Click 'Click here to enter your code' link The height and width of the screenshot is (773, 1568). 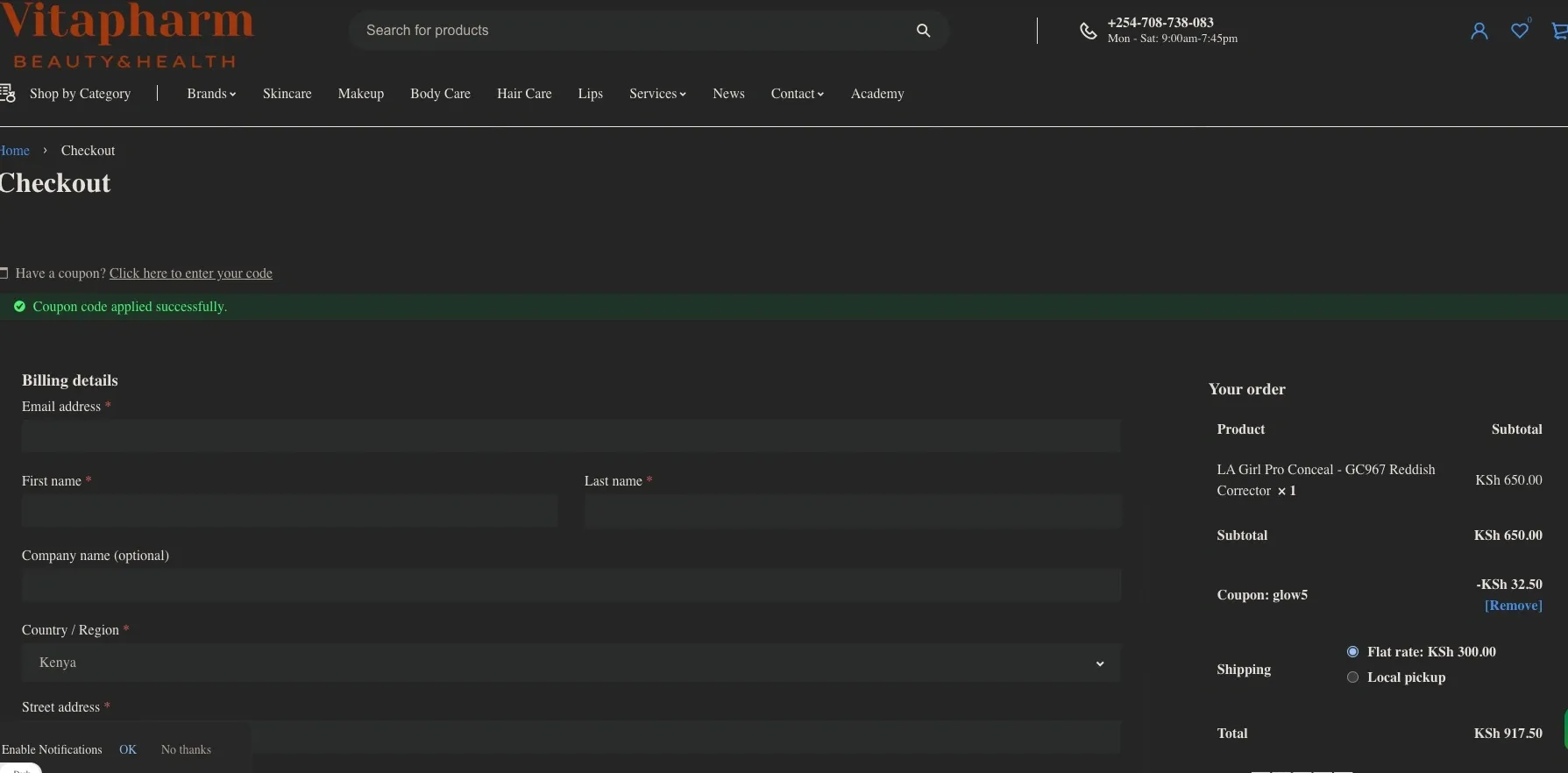pyautogui.click(x=191, y=273)
